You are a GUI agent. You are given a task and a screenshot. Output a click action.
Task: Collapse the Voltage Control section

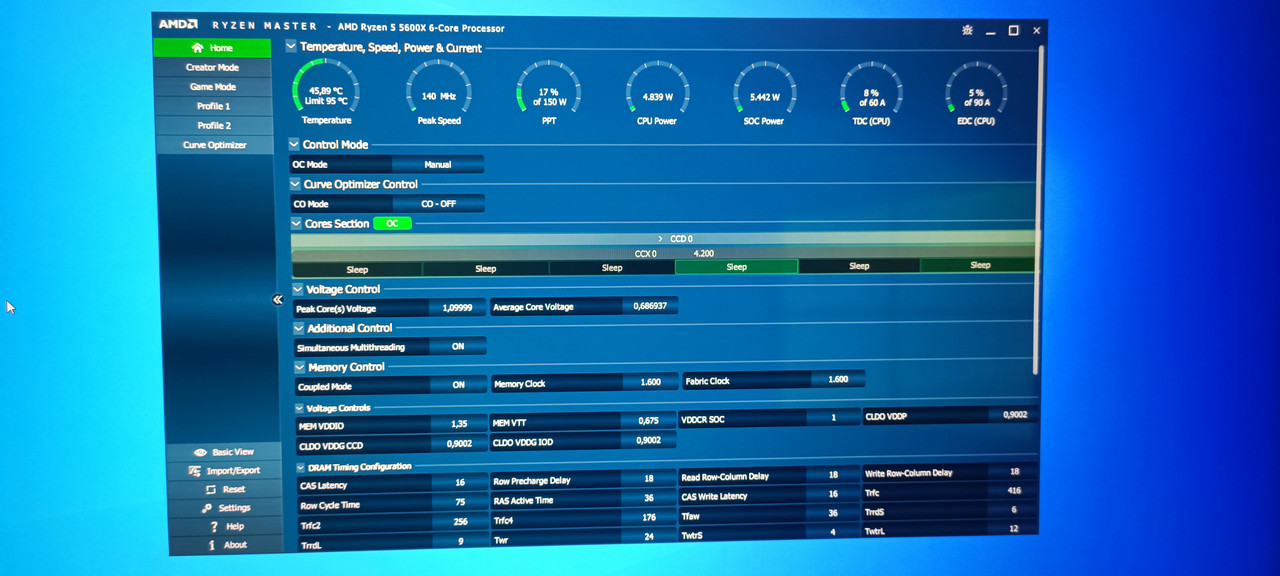[x=298, y=290]
